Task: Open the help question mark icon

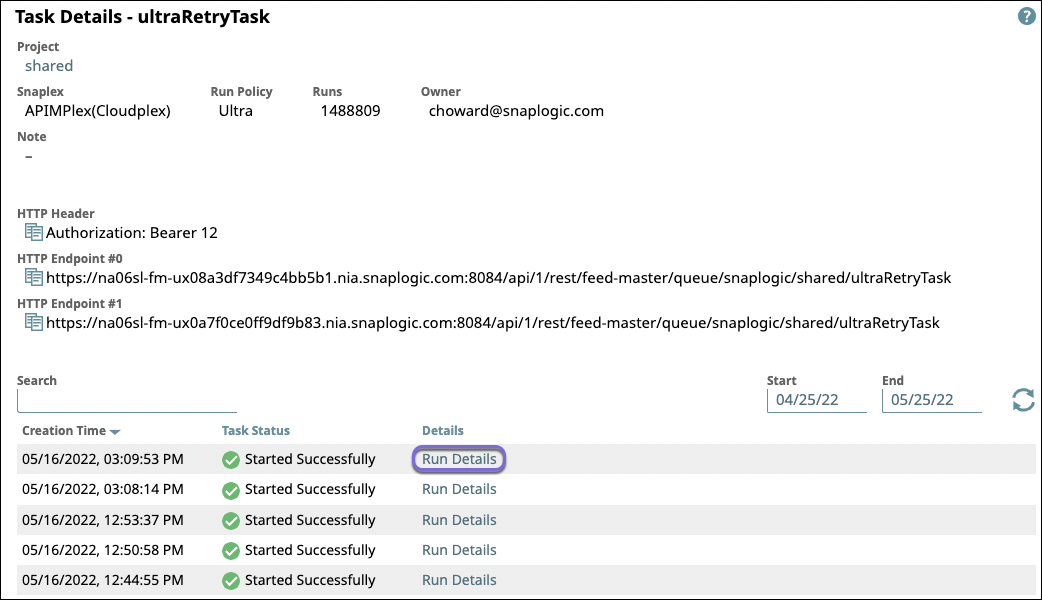Action: [x=1026, y=17]
